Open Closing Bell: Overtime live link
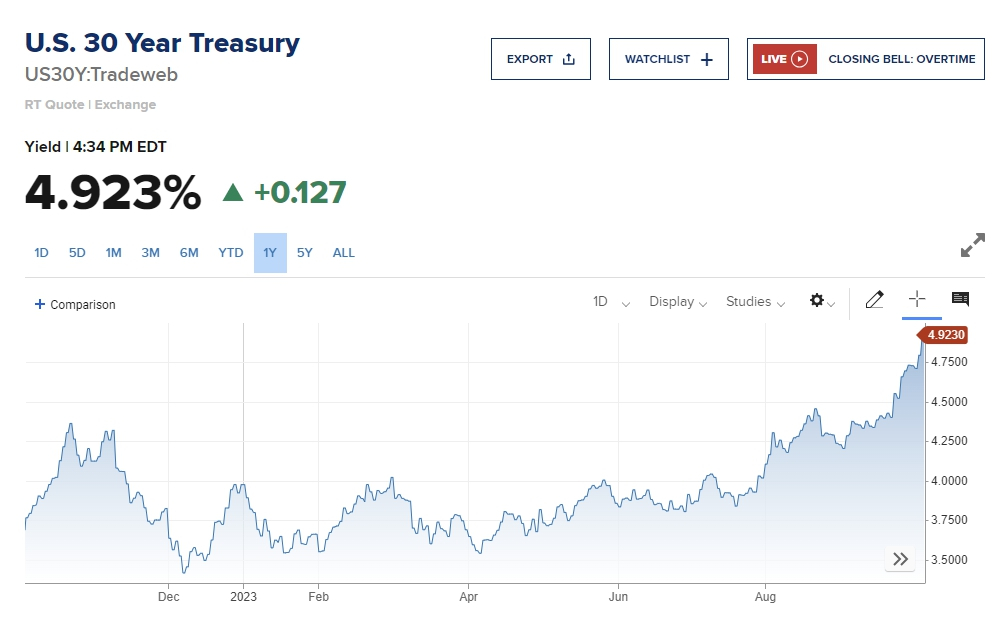 [x=901, y=59]
